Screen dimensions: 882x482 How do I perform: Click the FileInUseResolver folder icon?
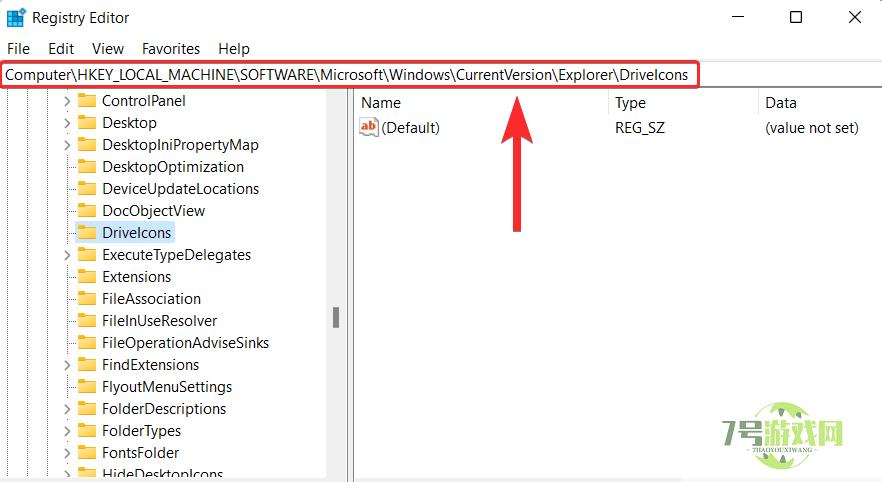point(87,320)
